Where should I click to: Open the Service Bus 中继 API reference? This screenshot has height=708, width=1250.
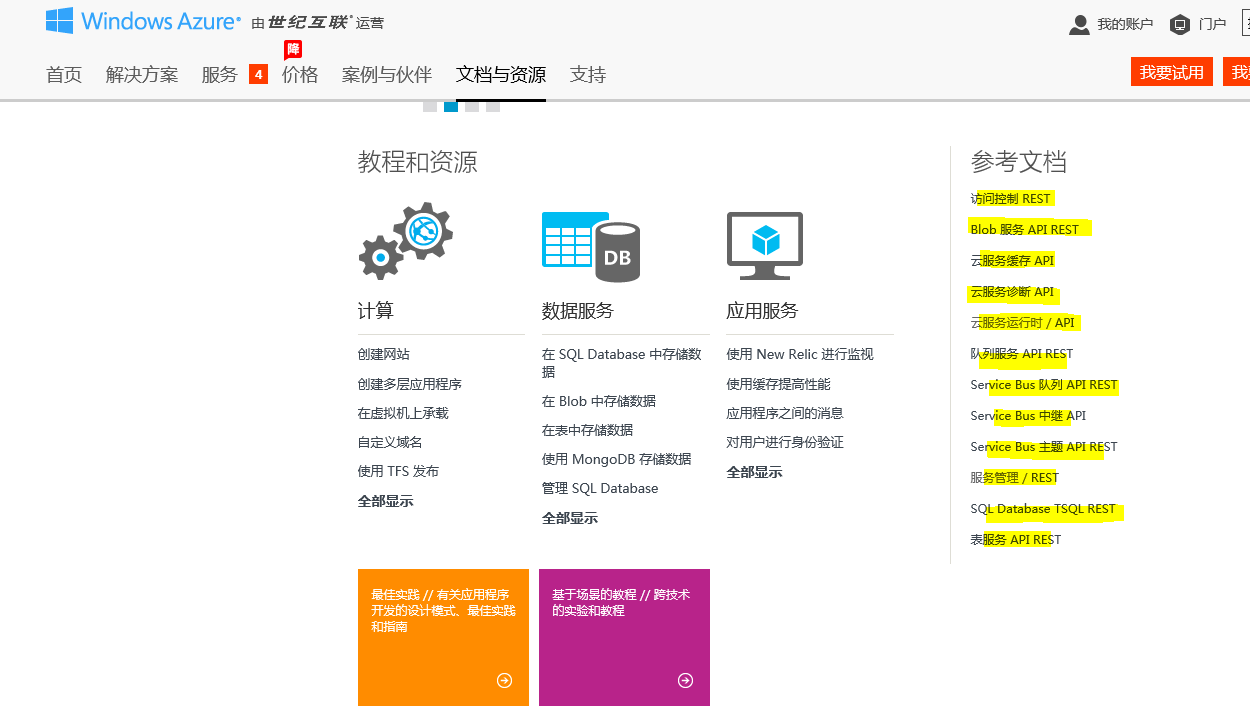point(1028,415)
